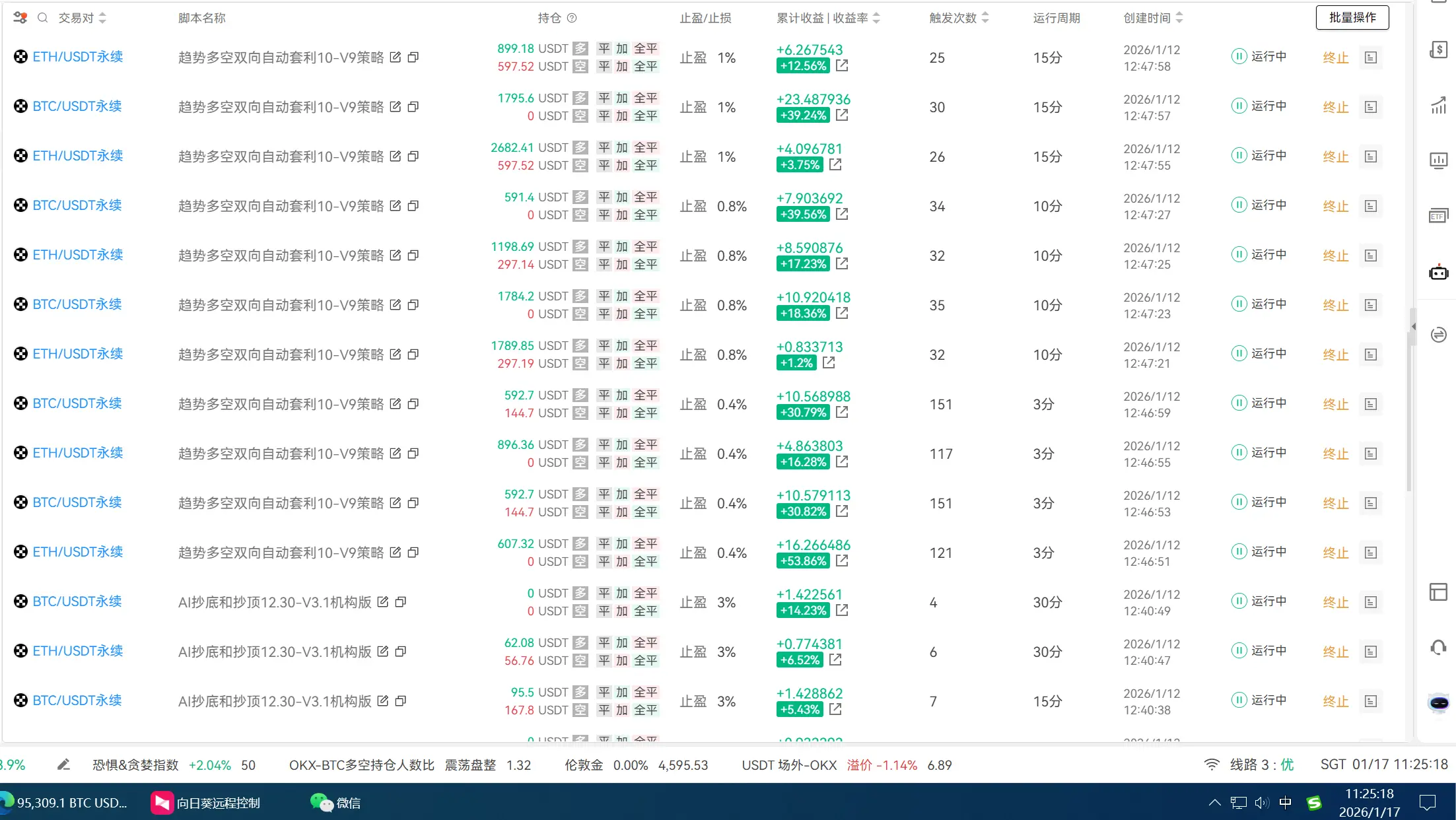This screenshot has height=820, width=1456.
Task: Edit script name in first ETH/USDT row
Action: [395, 57]
